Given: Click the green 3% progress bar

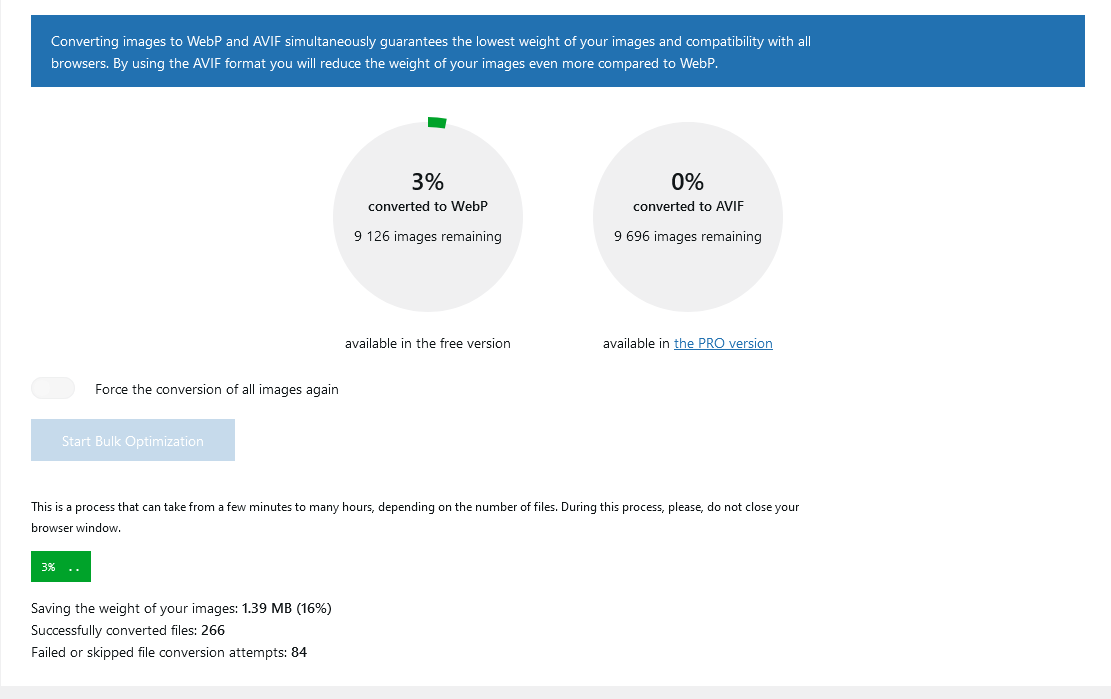Looking at the screenshot, I should [x=61, y=567].
